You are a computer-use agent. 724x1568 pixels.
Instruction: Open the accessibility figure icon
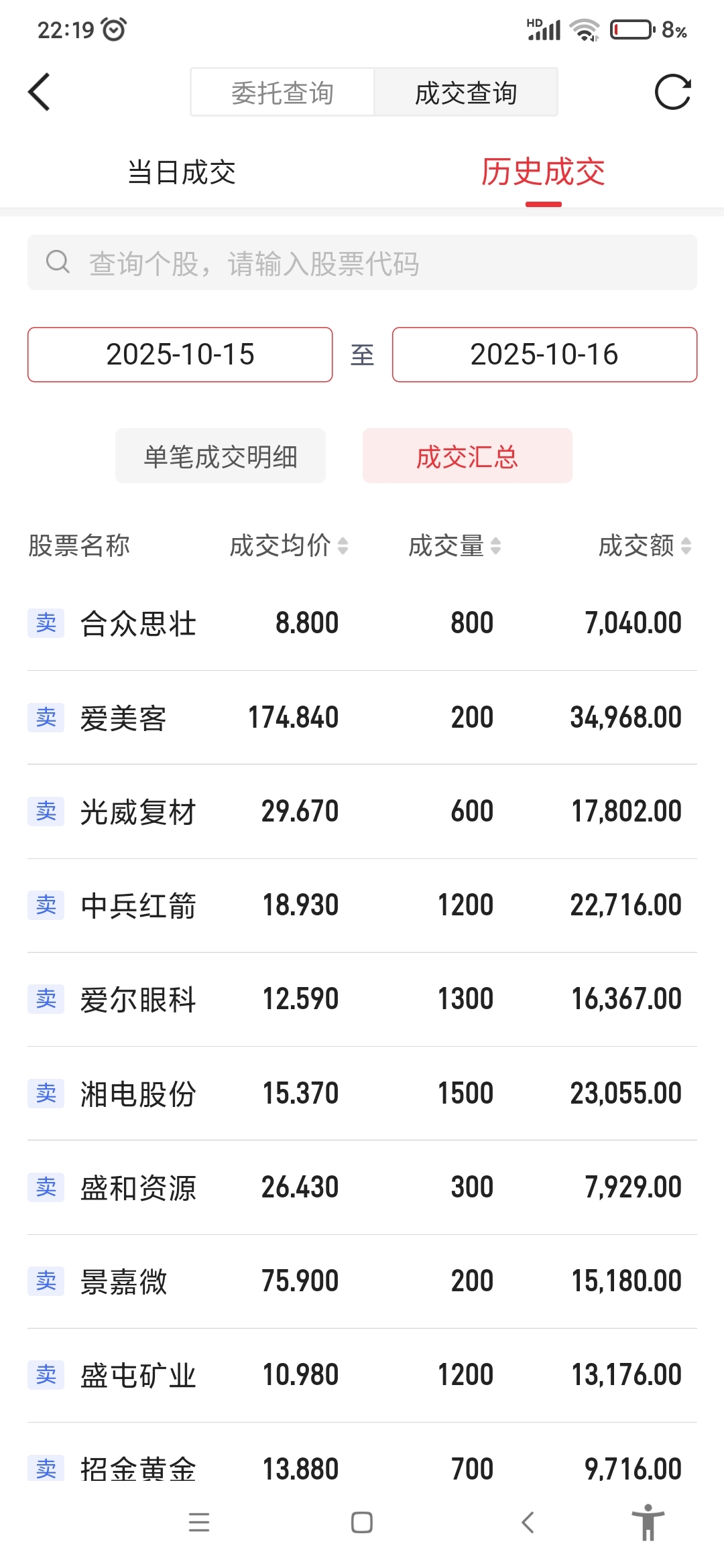648,1522
